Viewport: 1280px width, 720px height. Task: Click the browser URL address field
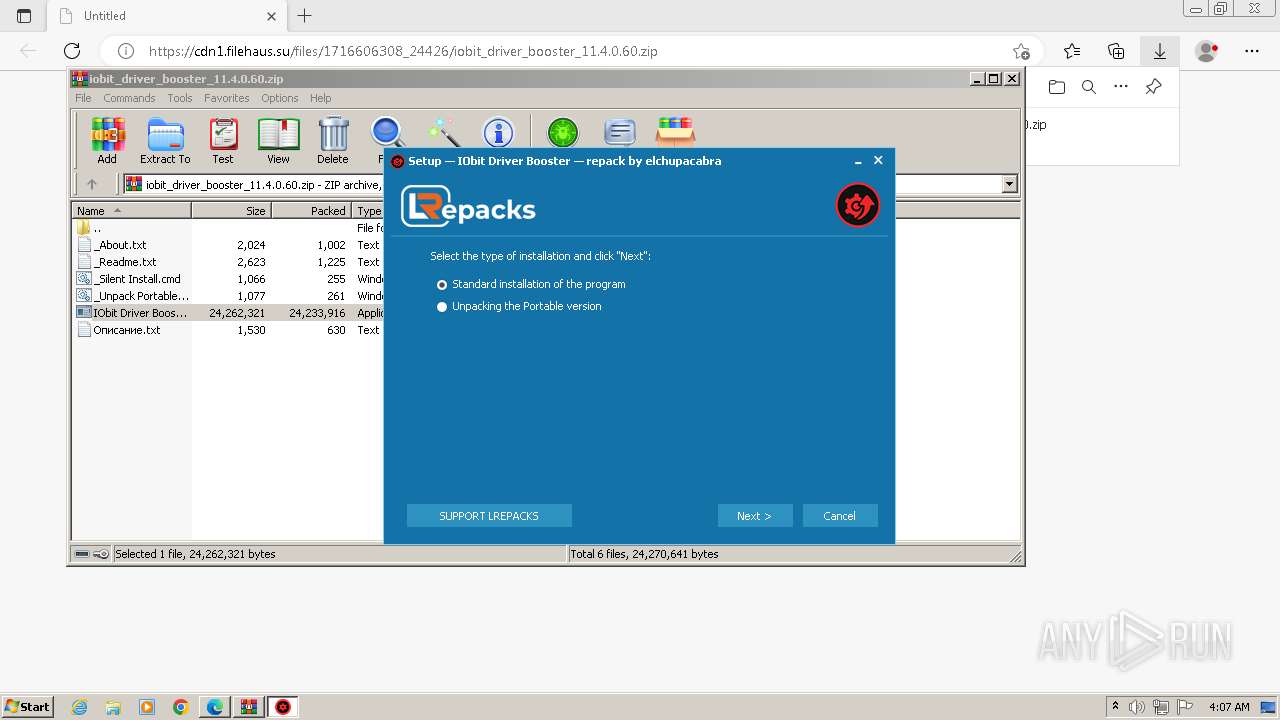[x=570, y=51]
